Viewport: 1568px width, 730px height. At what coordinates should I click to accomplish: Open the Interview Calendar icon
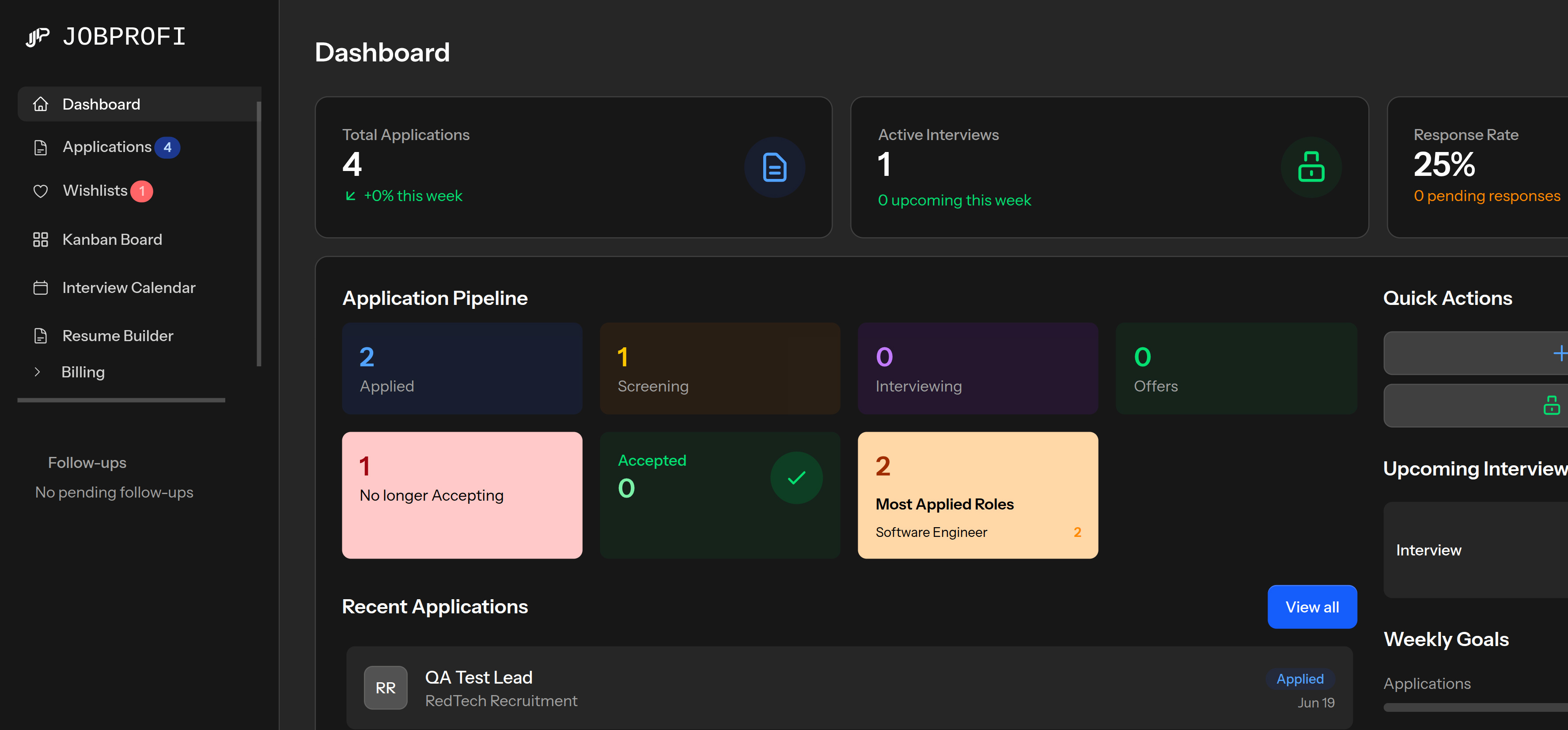tap(40, 287)
